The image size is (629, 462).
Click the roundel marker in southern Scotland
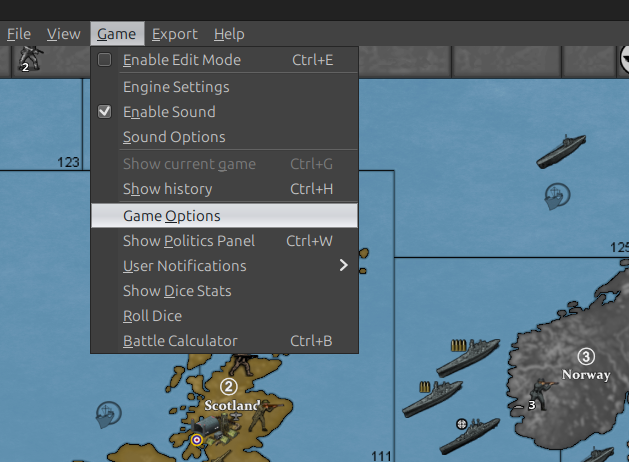(x=197, y=438)
